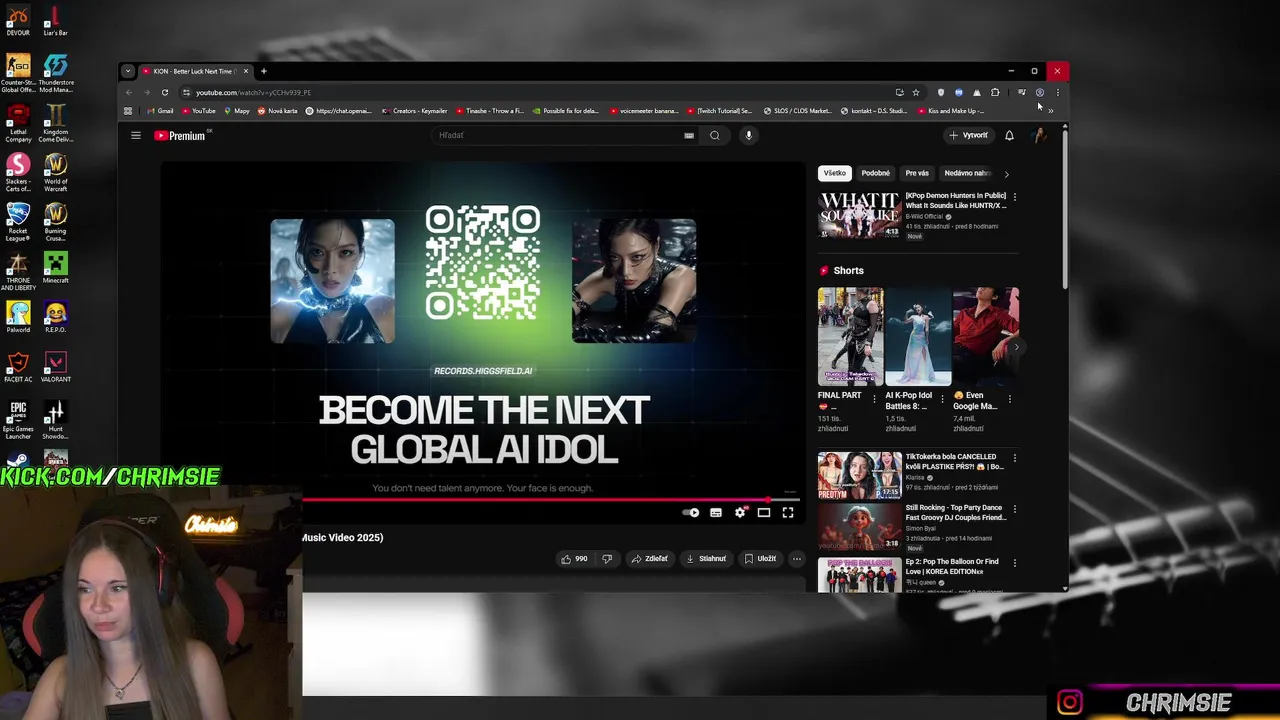Select the Palworld desktop icon
Image resolution: width=1280 pixels, height=720 pixels.
(18, 317)
